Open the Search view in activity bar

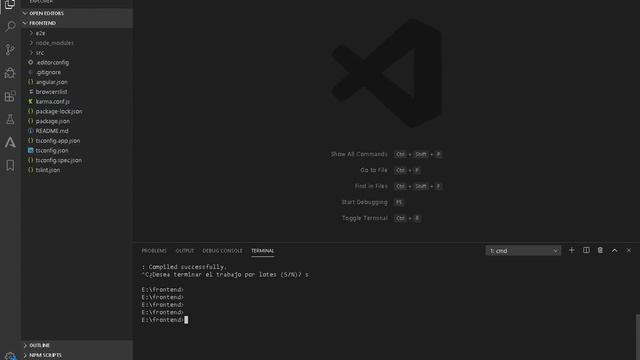point(10,27)
